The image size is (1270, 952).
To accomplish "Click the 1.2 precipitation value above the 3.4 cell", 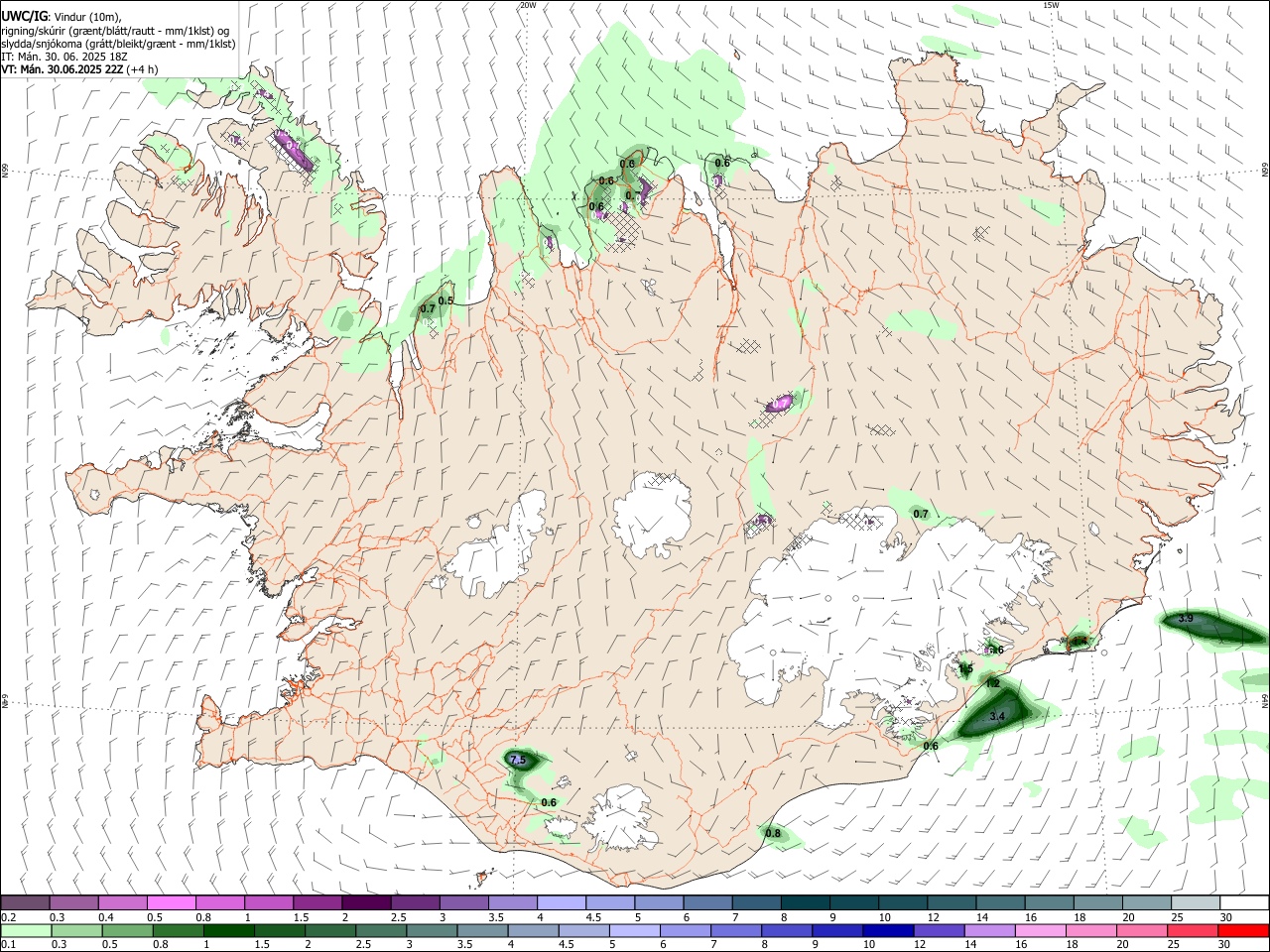I will click(992, 683).
